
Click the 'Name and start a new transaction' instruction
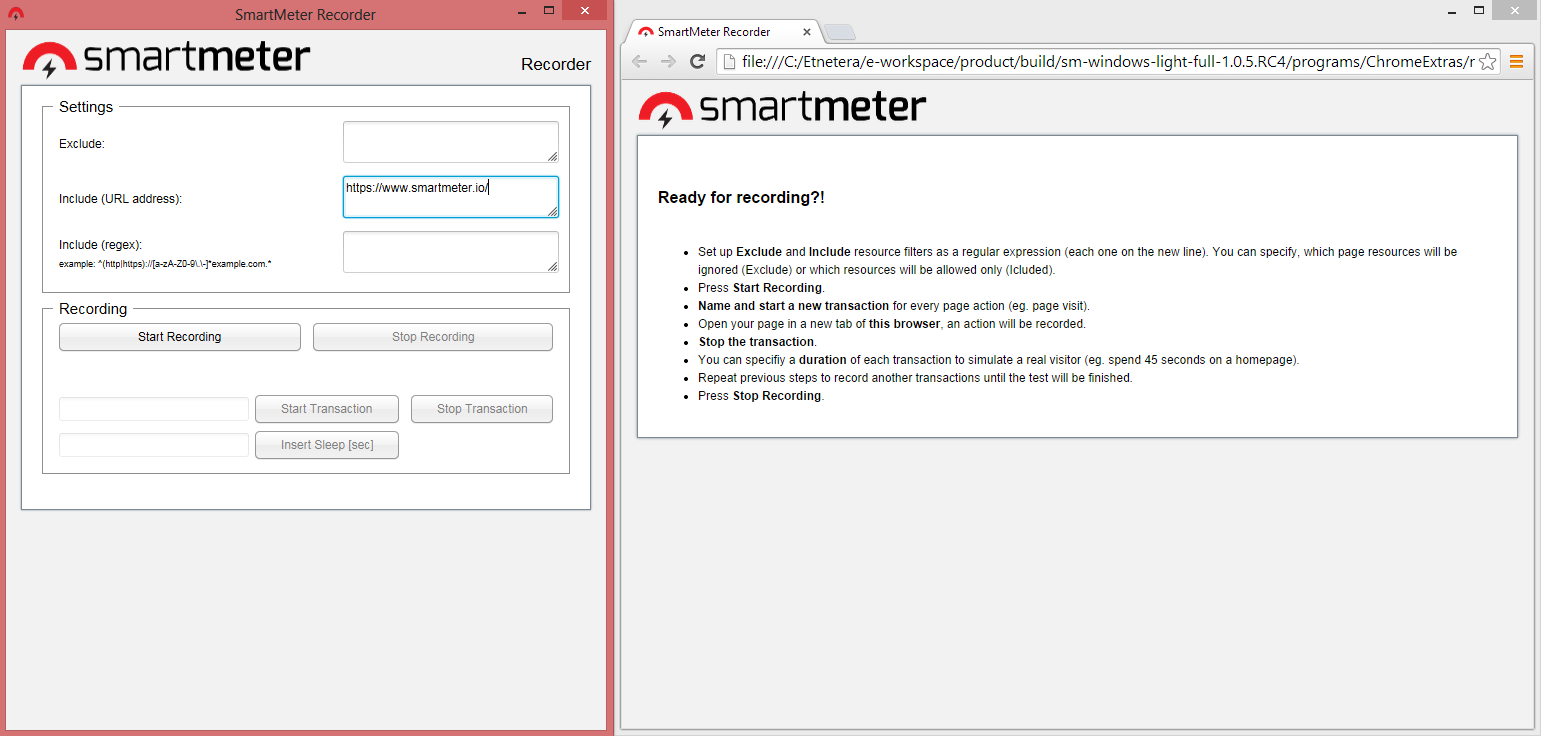click(894, 306)
